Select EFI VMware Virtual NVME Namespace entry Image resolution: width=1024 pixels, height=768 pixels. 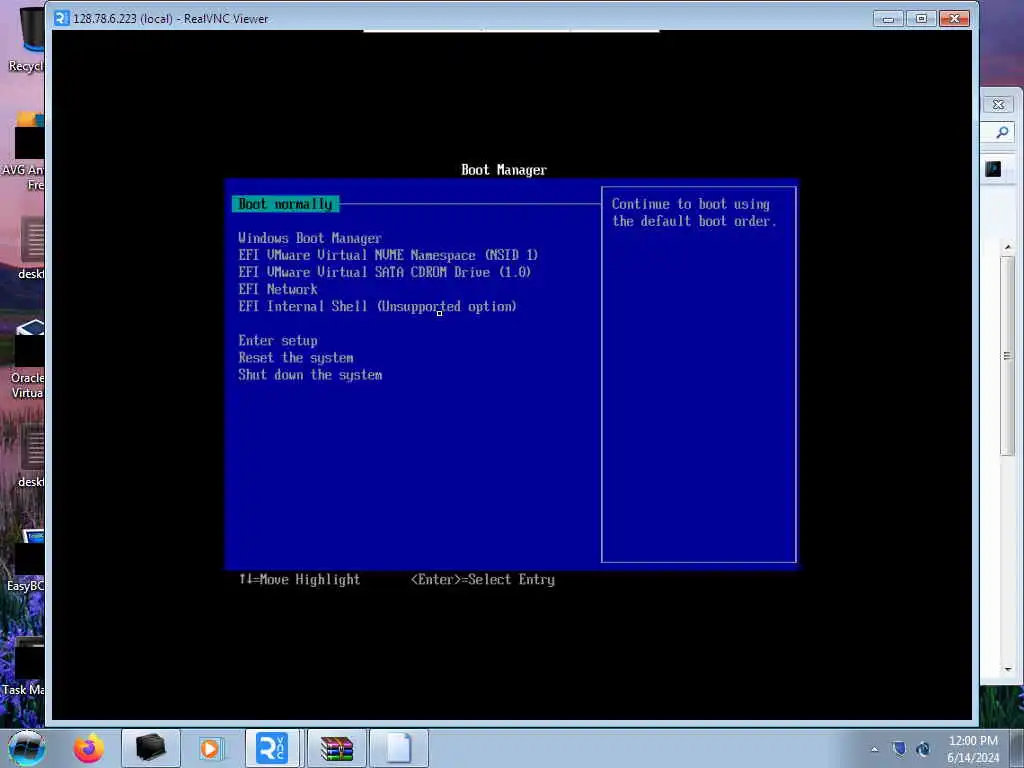[388, 255]
